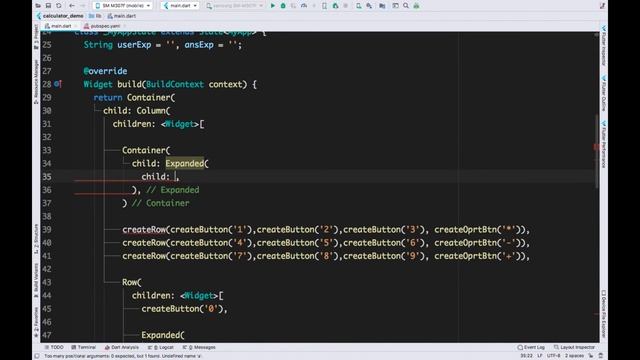The width and height of the screenshot is (640, 360).
Task: Click the profiler icon in toolbar
Action: pyautogui.click(x=304, y=6)
